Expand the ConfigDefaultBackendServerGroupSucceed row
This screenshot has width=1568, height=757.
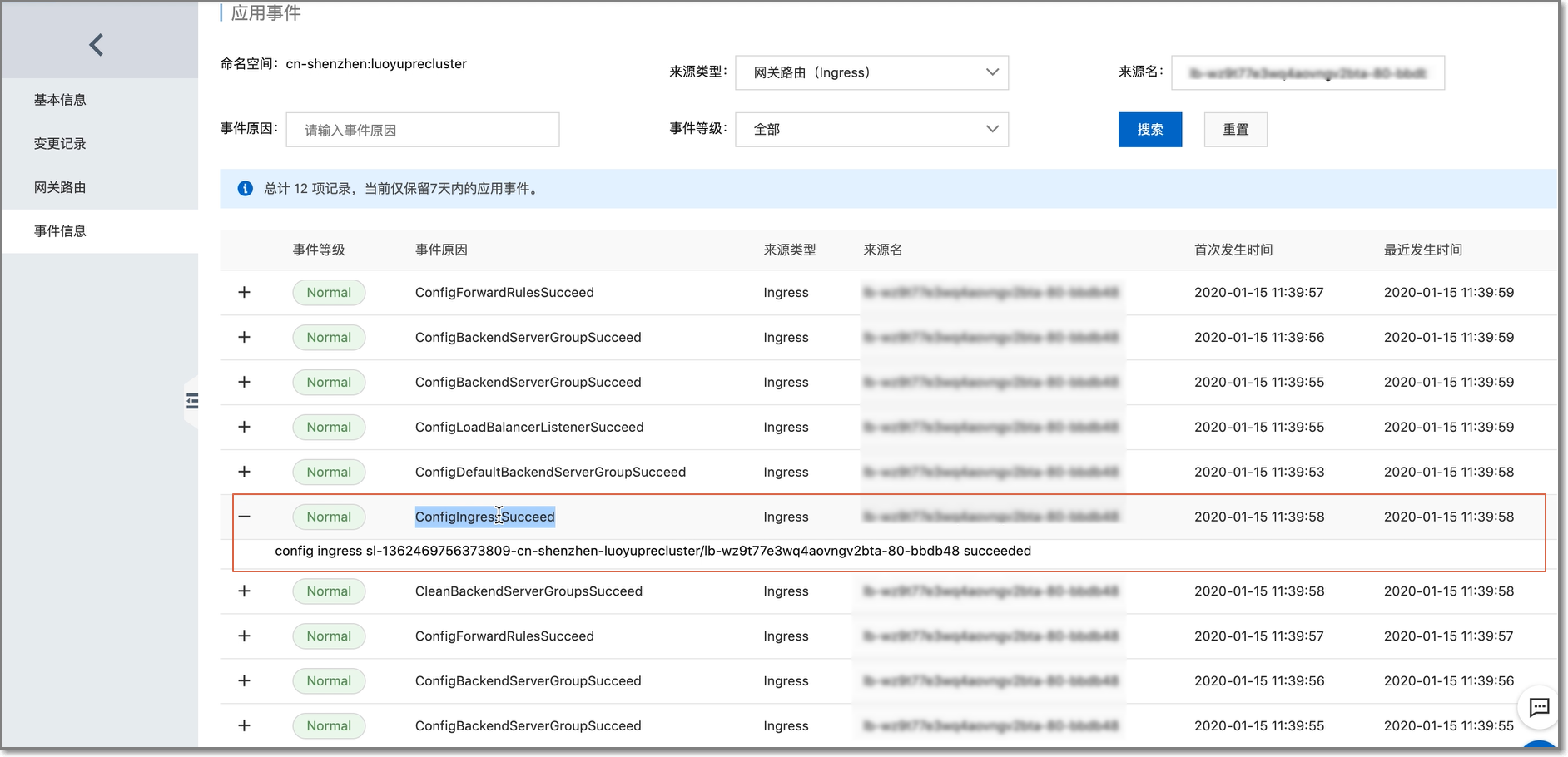click(244, 473)
